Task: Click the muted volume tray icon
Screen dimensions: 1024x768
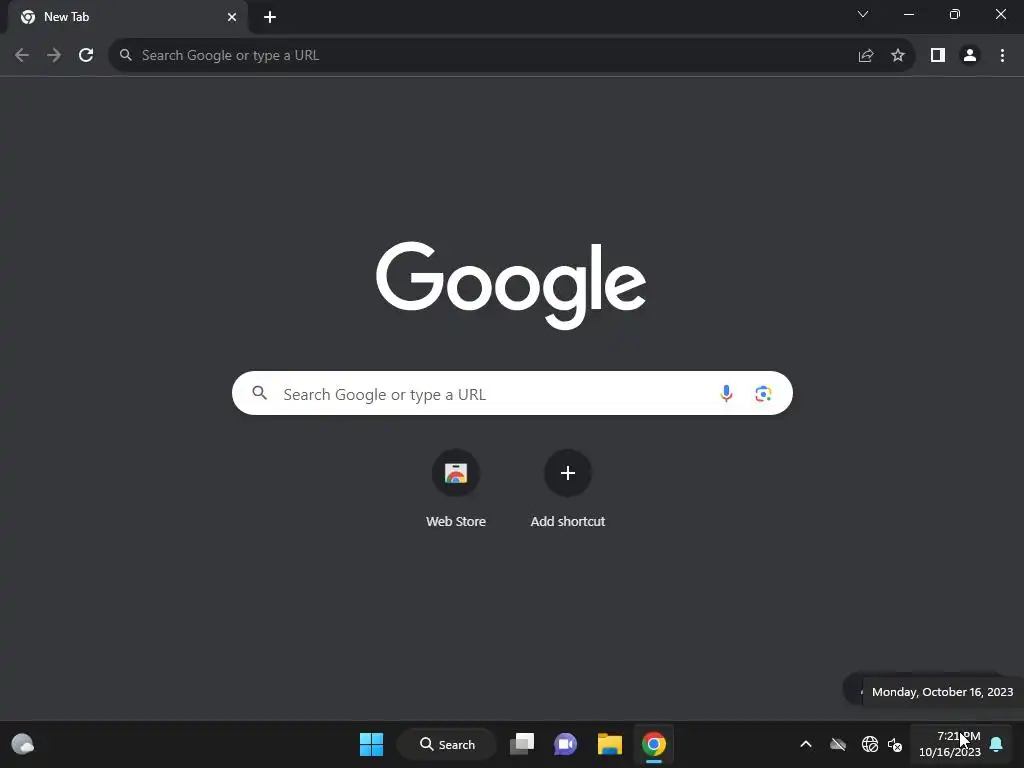Action: 895,744
